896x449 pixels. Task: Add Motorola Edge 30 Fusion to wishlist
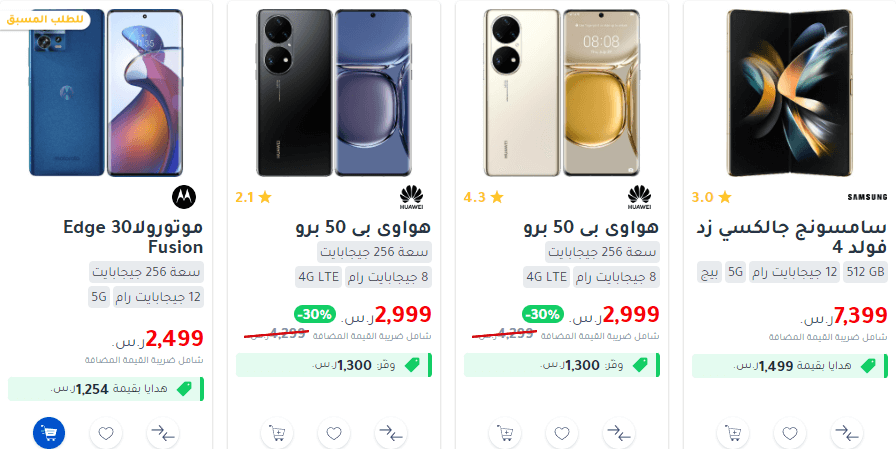tap(106, 433)
